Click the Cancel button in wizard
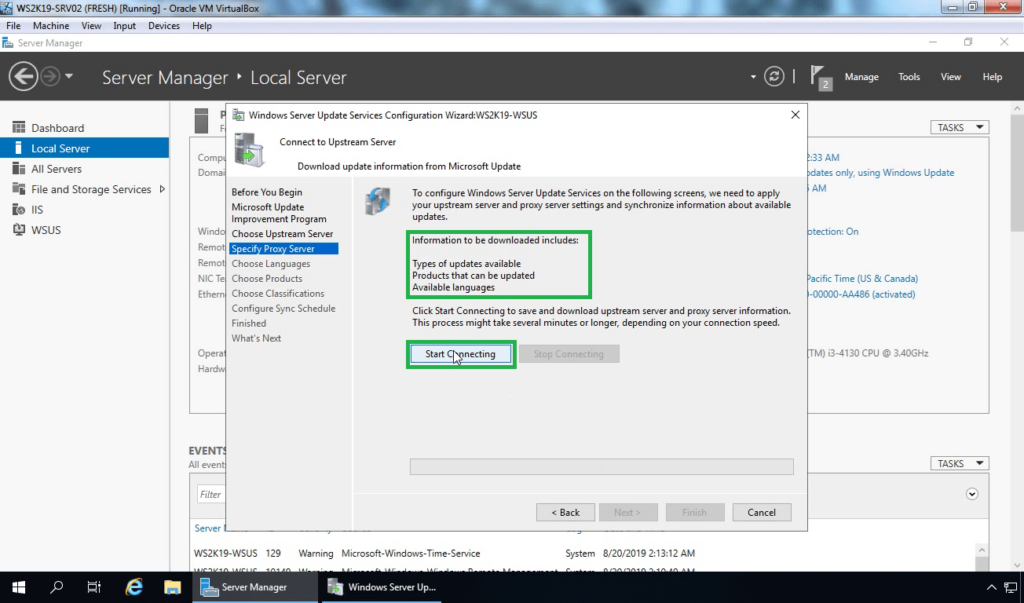This screenshot has height=603, width=1024. pos(761,512)
